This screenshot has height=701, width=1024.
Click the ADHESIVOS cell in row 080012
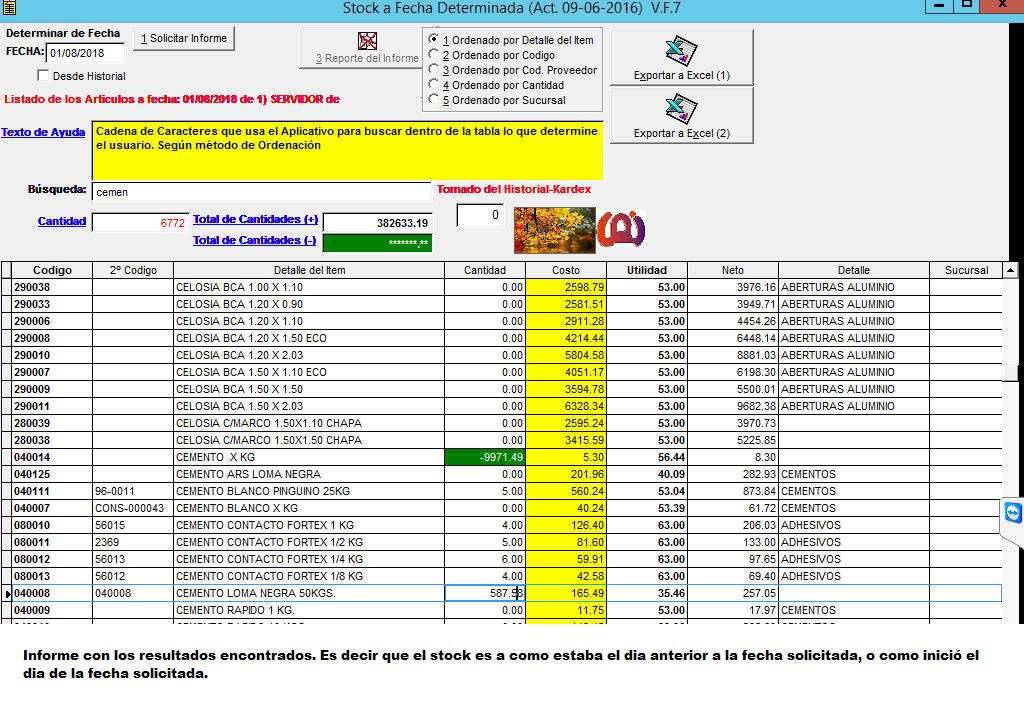pos(854,559)
